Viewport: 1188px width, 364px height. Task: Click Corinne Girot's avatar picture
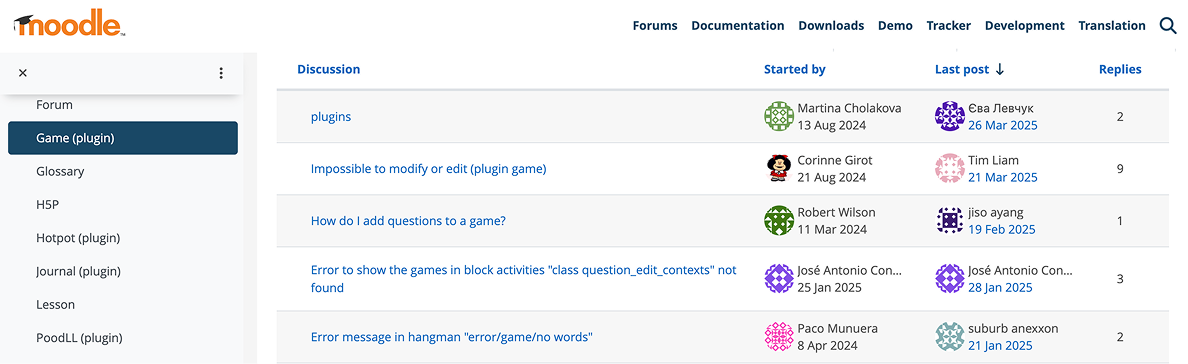click(779, 168)
